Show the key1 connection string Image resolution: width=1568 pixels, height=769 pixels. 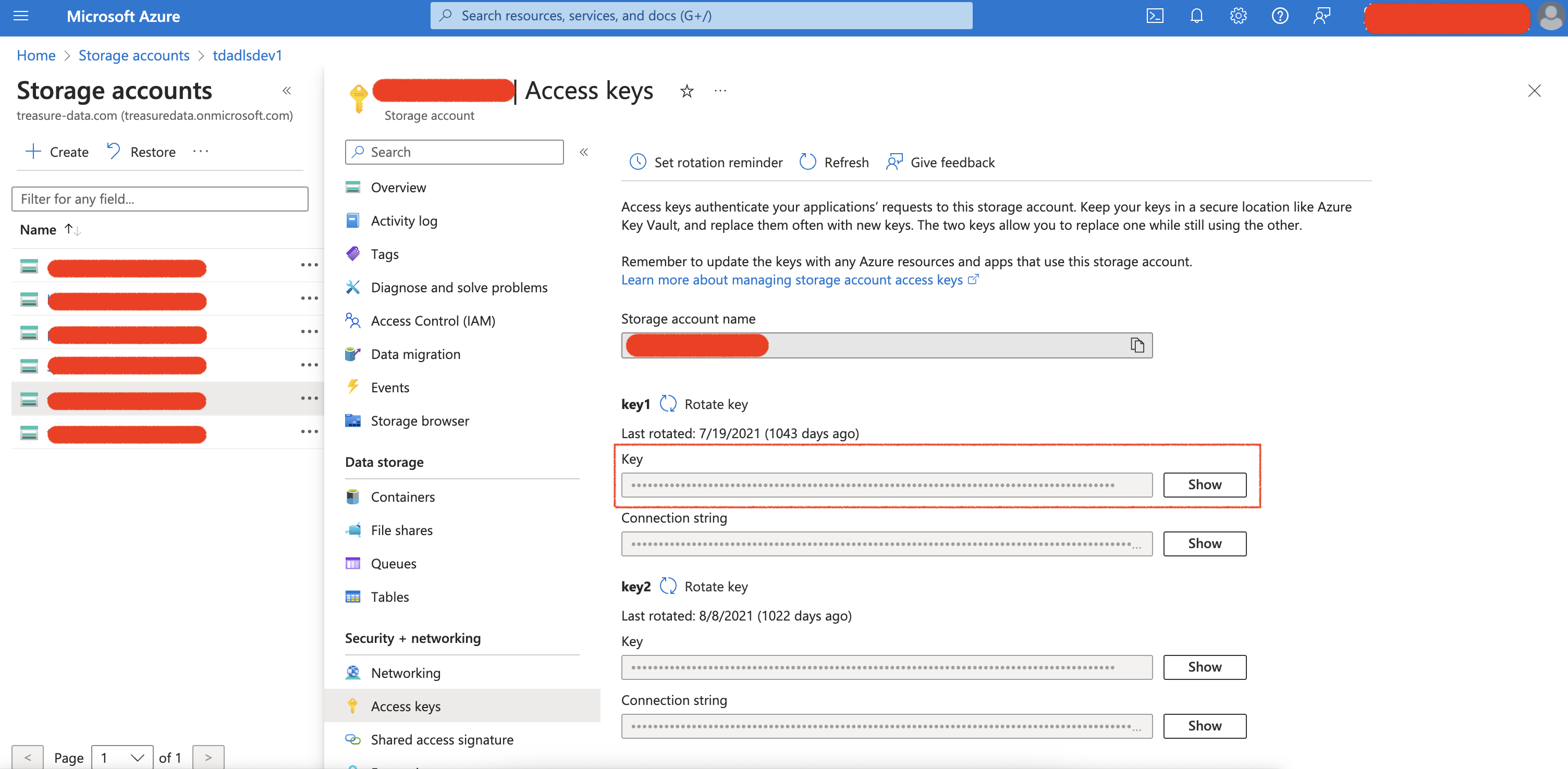point(1204,543)
